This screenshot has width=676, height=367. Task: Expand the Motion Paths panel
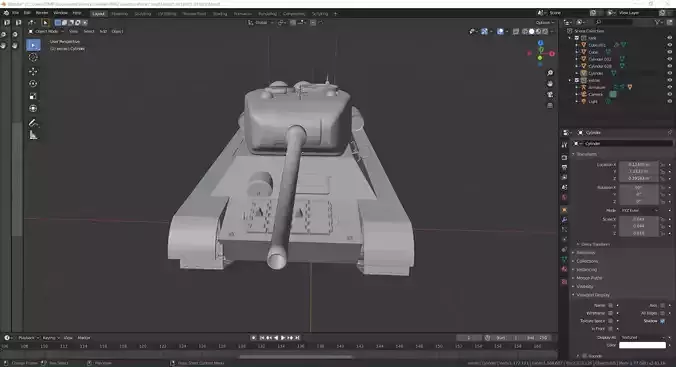(x=588, y=278)
